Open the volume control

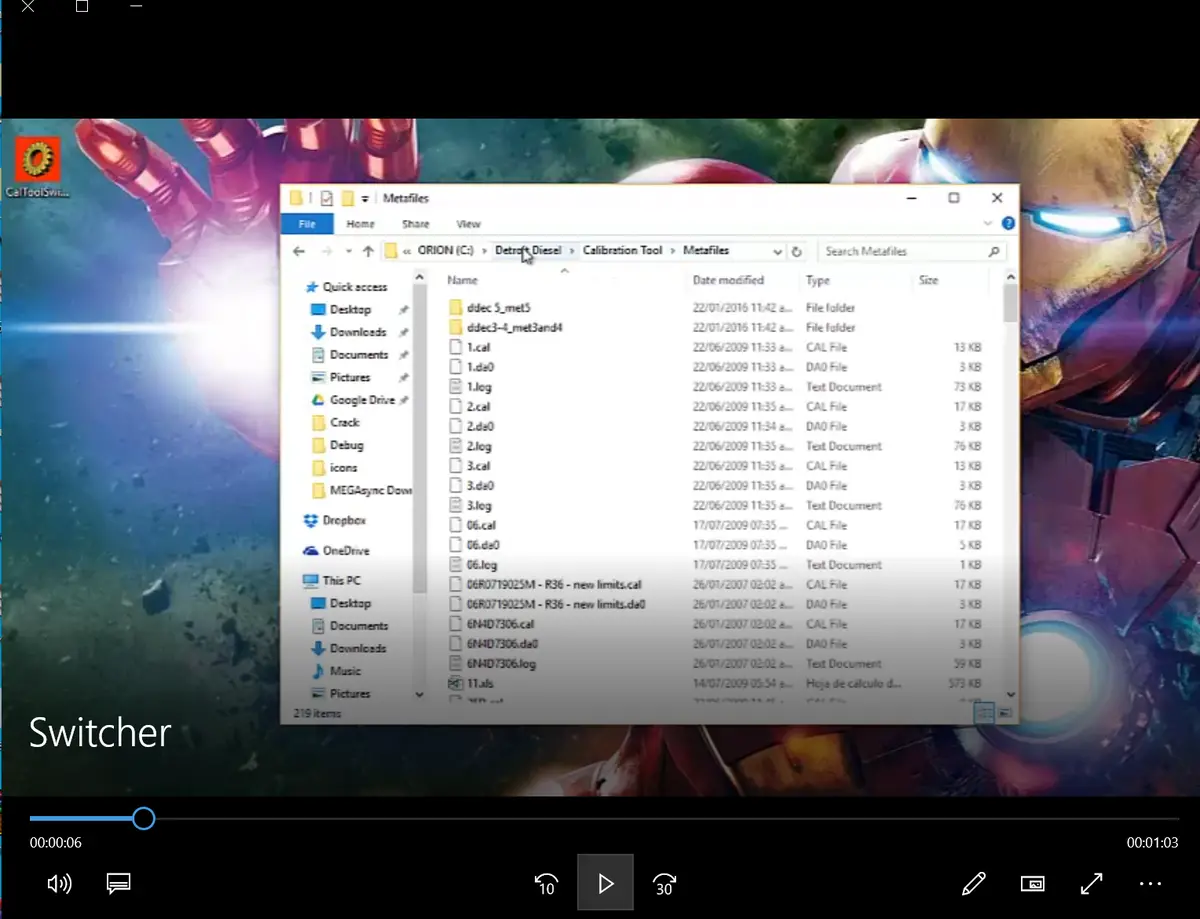60,884
